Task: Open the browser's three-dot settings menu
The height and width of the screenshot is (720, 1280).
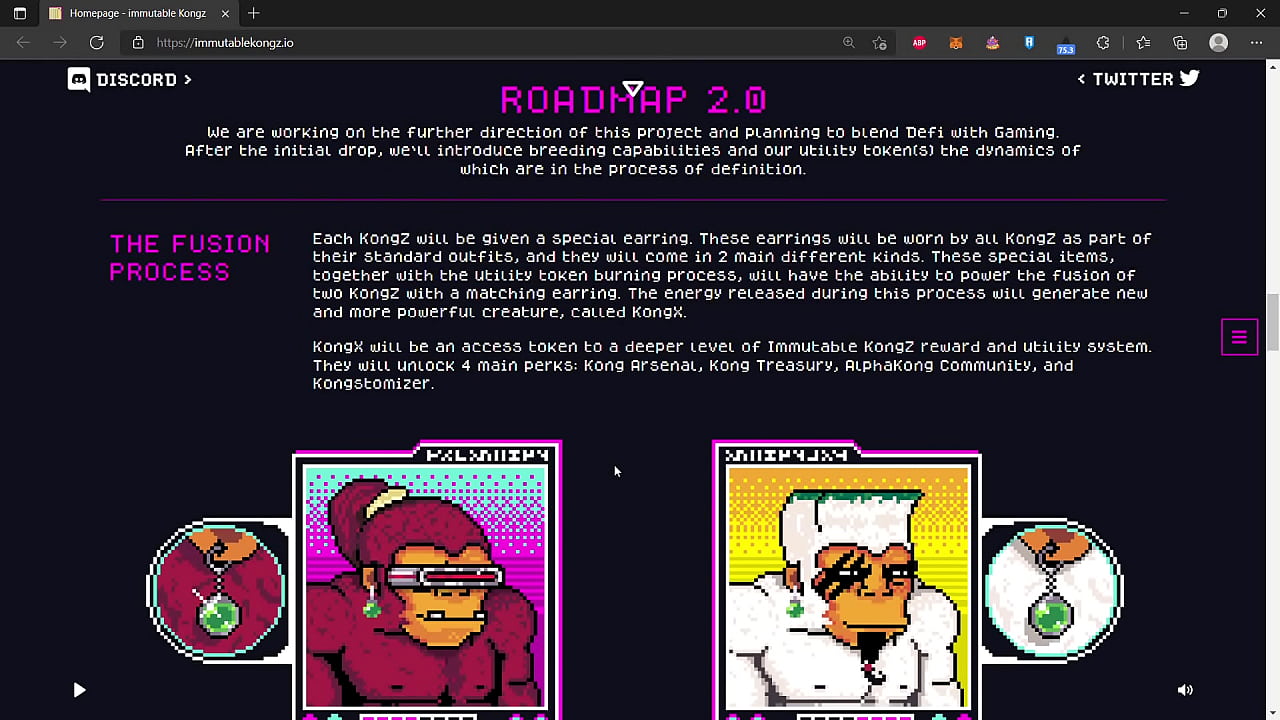Action: [1256, 43]
